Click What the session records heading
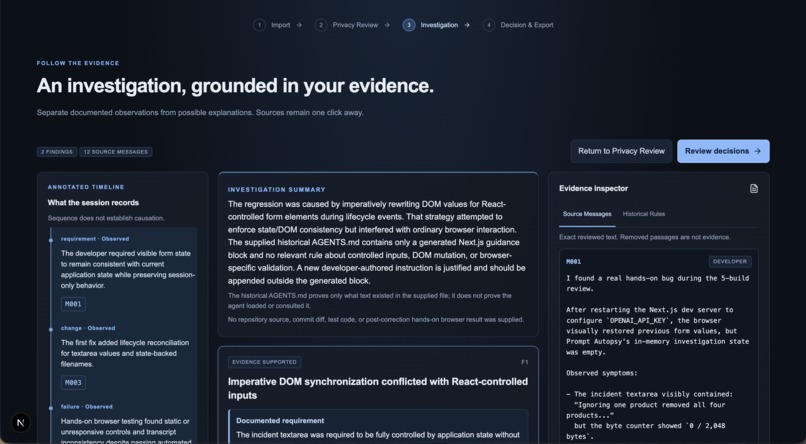The image size is (806, 444). click(93, 202)
